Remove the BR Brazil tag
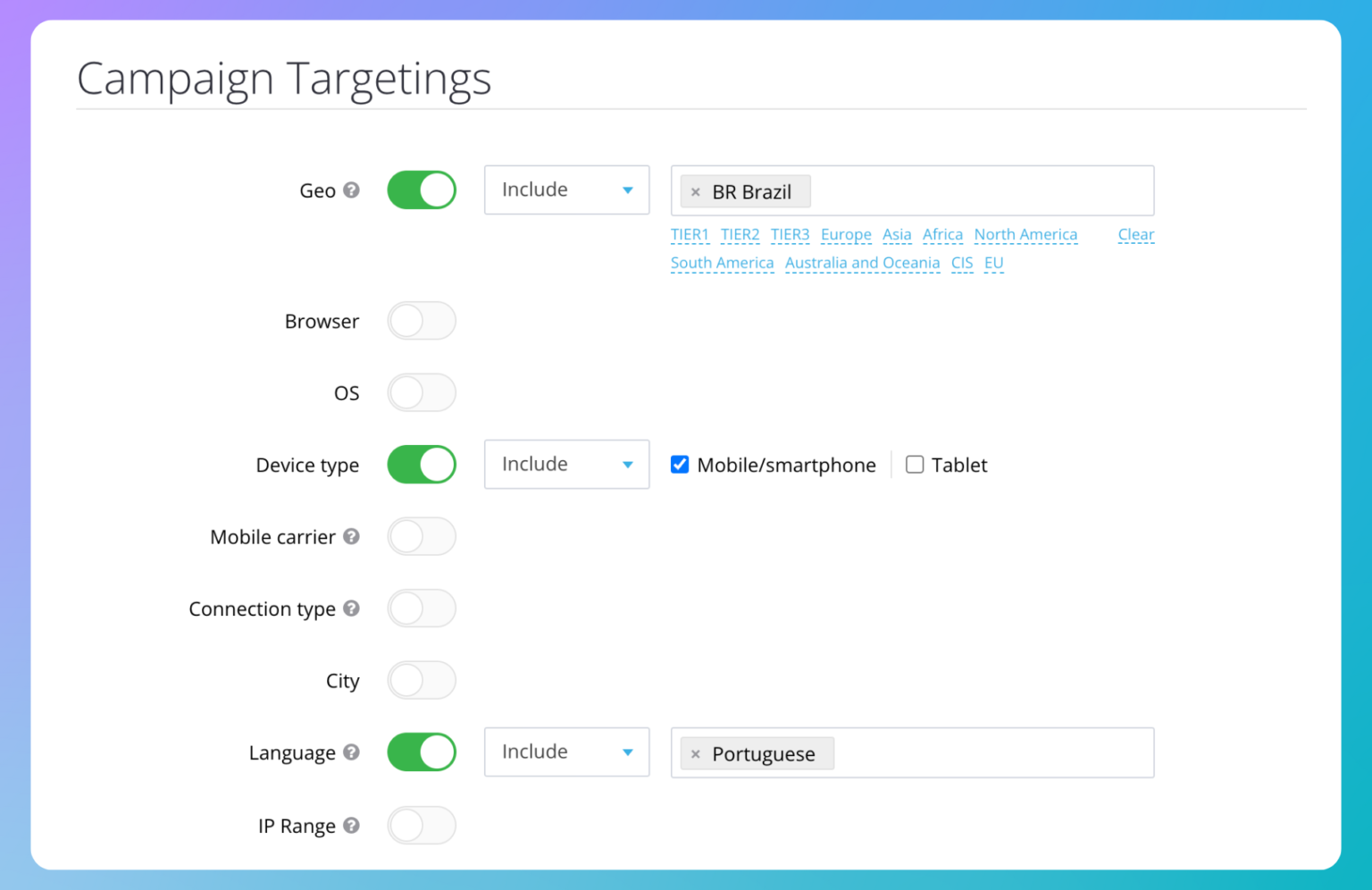Image resolution: width=1372 pixels, height=890 pixels. pos(696,192)
